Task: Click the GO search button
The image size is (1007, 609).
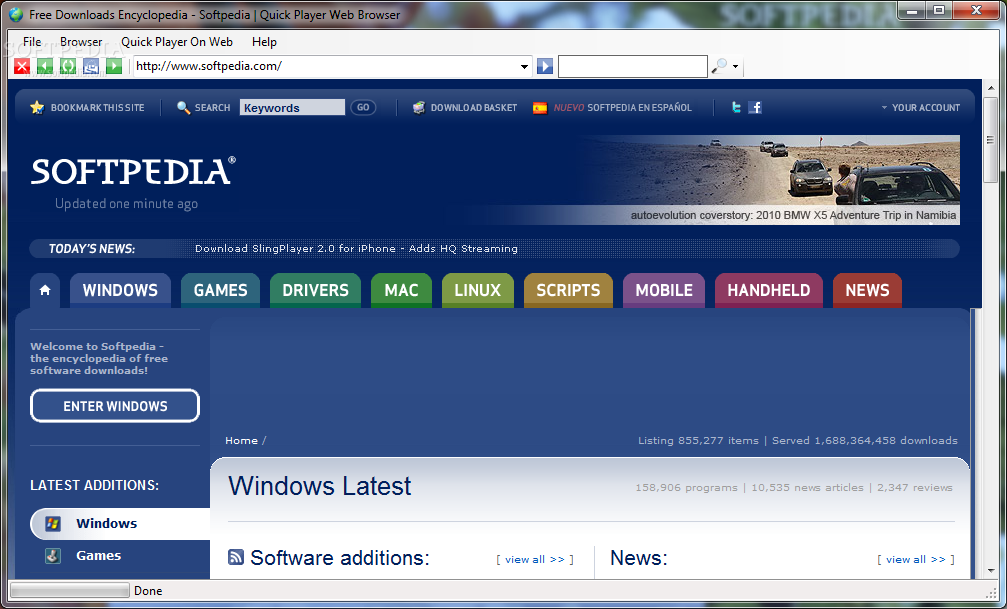Action: (x=363, y=107)
